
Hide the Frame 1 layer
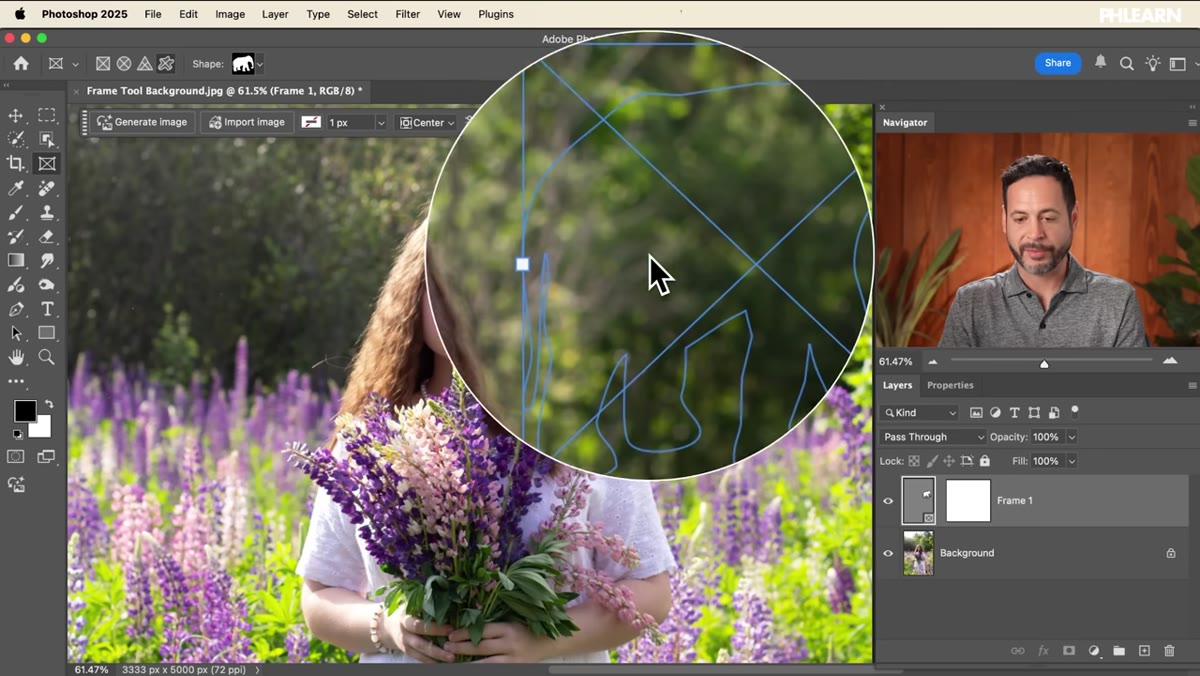tap(888, 501)
